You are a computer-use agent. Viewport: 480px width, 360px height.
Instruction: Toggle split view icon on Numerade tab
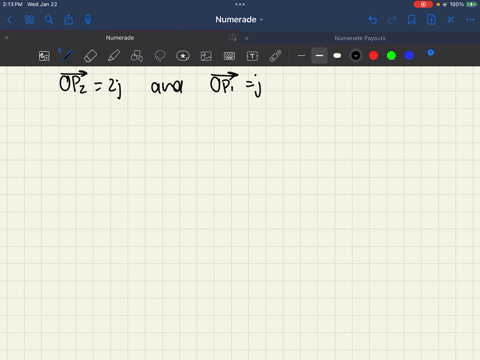(x=233, y=38)
